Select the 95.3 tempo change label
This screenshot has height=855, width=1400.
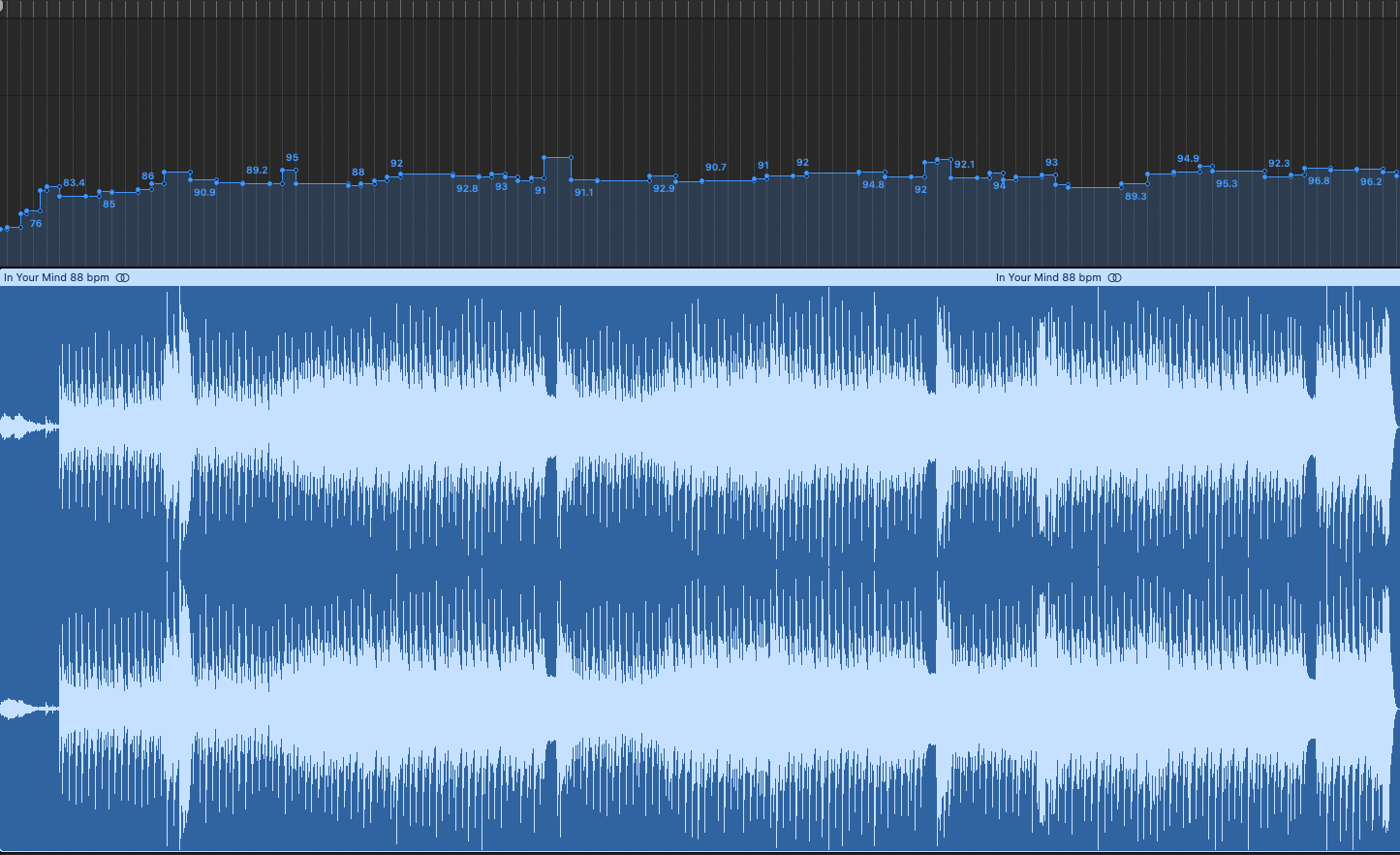pos(1227,184)
